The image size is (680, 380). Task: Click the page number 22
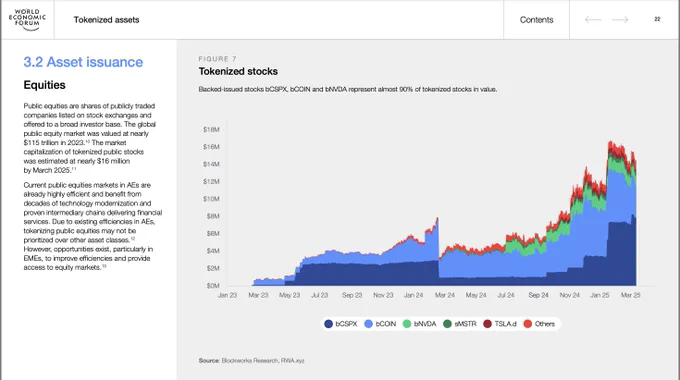pos(657,19)
